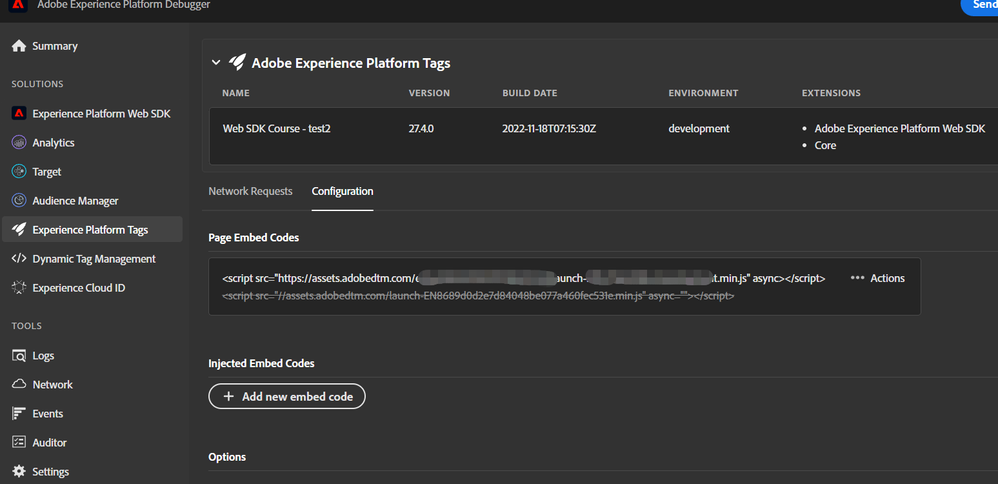Image resolution: width=998 pixels, height=484 pixels.
Task: Open the Experience Cloud ID icon
Action: click(x=18, y=288)
